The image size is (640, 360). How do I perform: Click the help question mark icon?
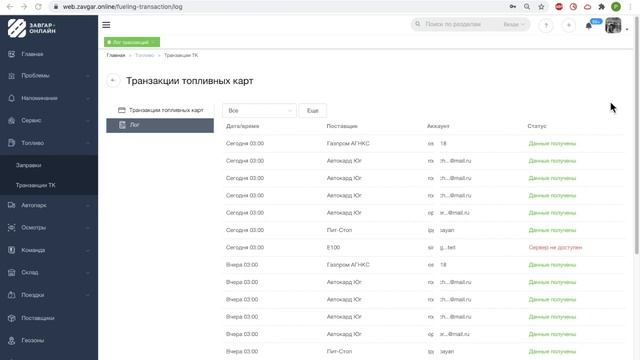[546, 25]
